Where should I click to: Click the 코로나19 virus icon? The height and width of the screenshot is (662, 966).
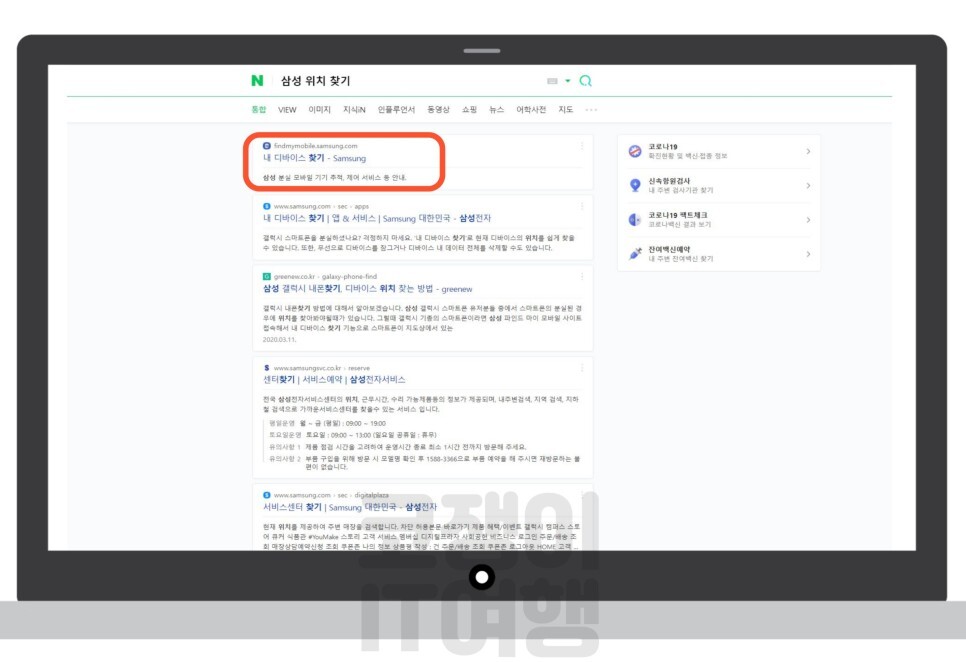pos(635,151)
